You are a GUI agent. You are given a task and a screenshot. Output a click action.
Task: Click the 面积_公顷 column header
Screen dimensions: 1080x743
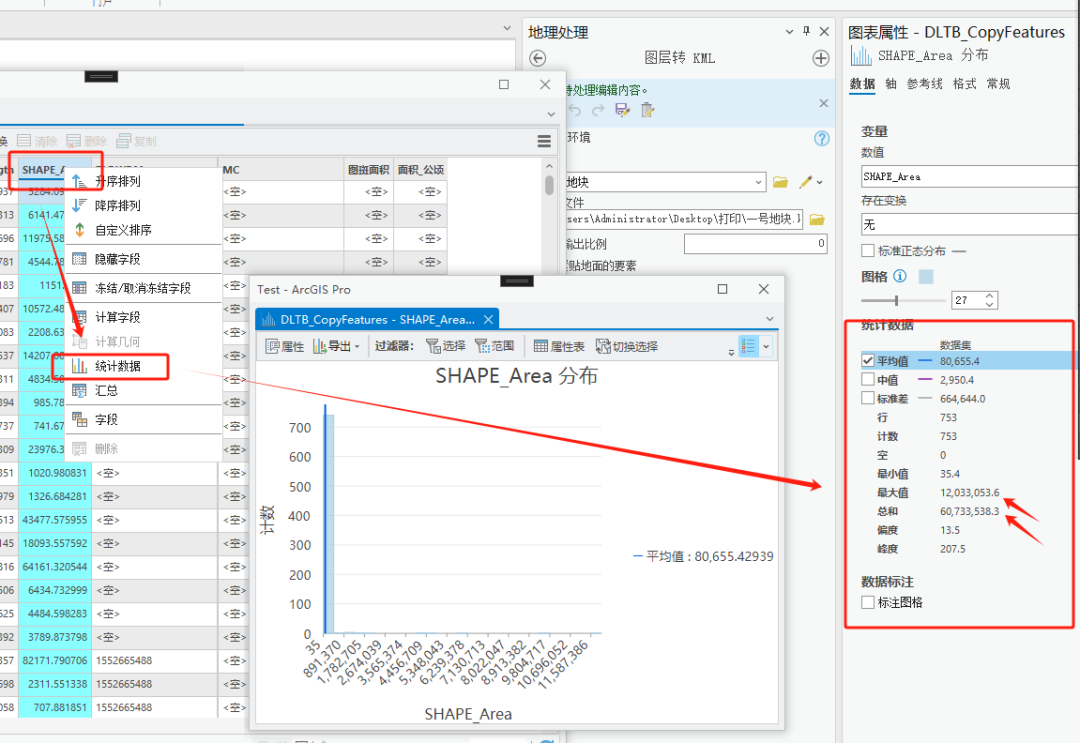420,169
